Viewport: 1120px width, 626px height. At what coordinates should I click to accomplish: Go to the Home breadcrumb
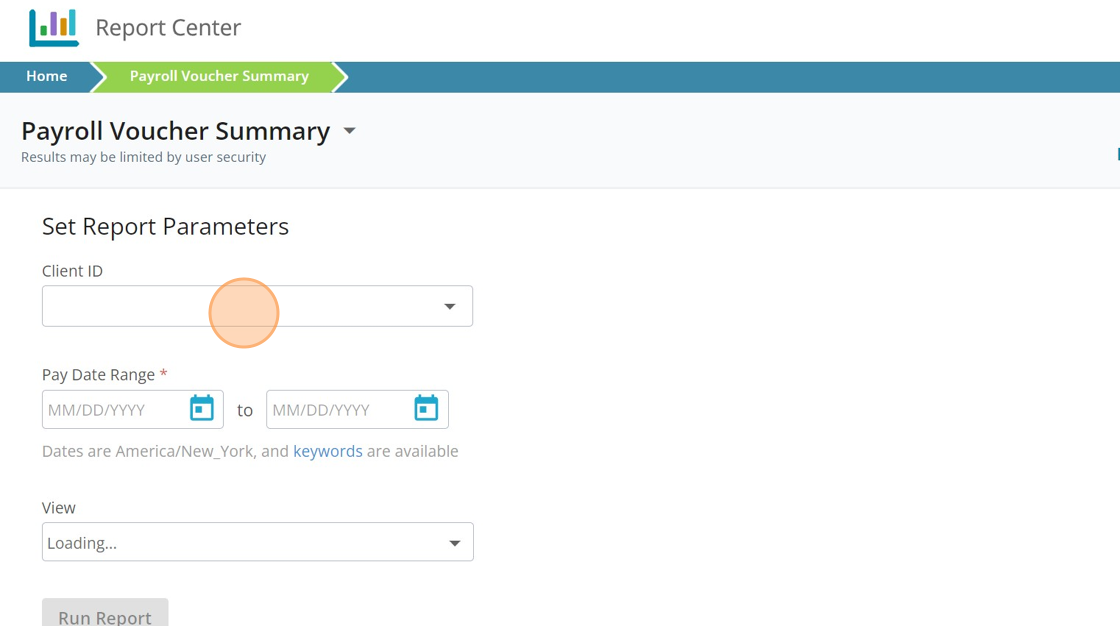pos(47,76)
